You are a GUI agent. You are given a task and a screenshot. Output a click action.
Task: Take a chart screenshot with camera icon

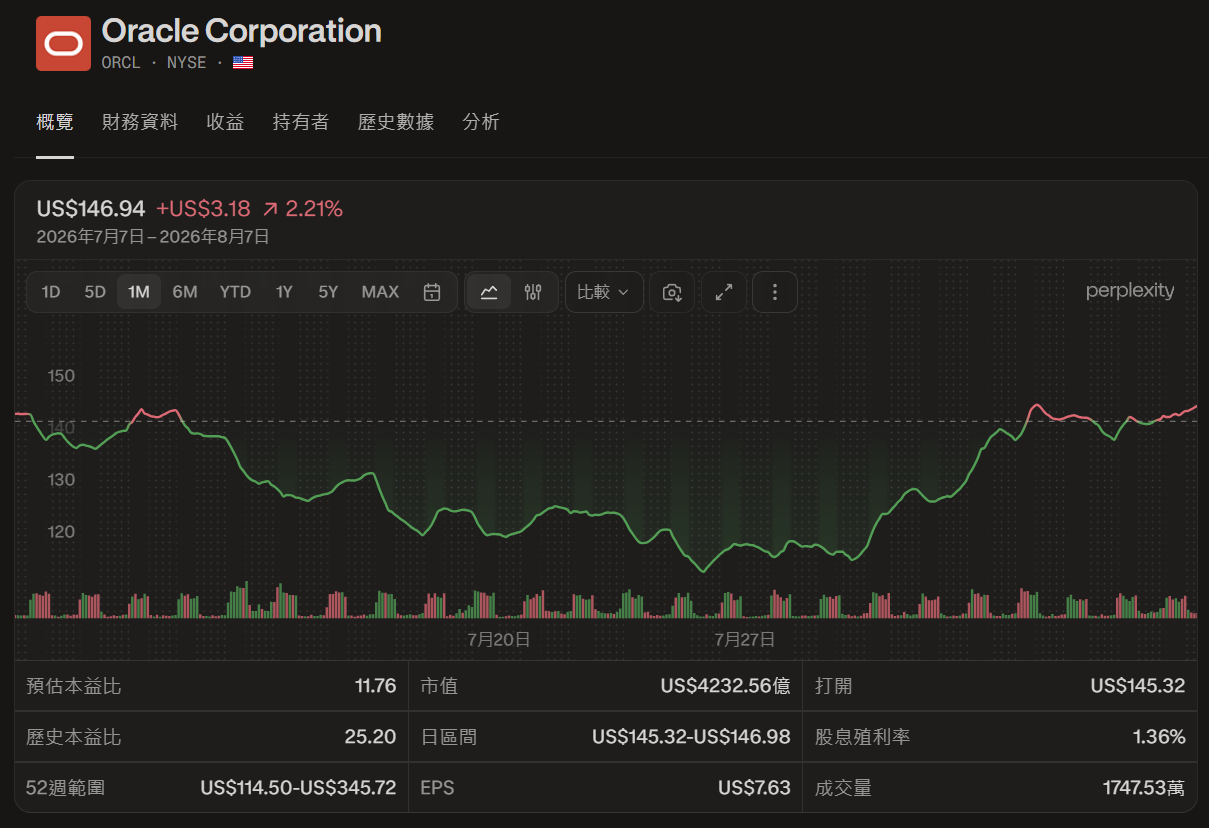(672, 292)
